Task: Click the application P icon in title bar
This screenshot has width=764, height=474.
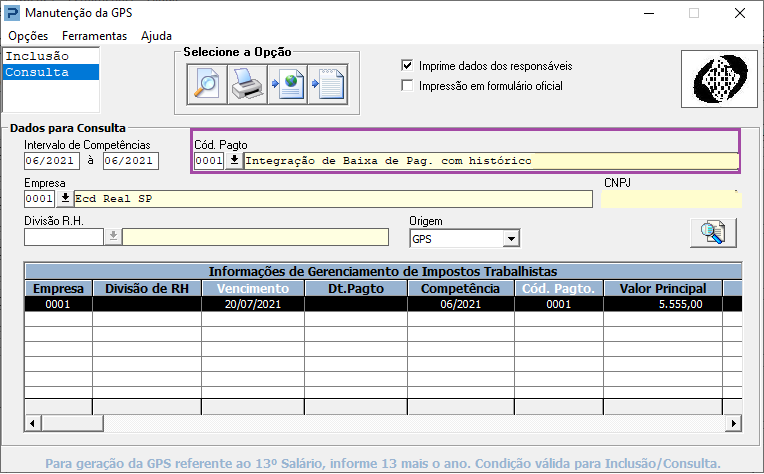Action: pos(12,13)
